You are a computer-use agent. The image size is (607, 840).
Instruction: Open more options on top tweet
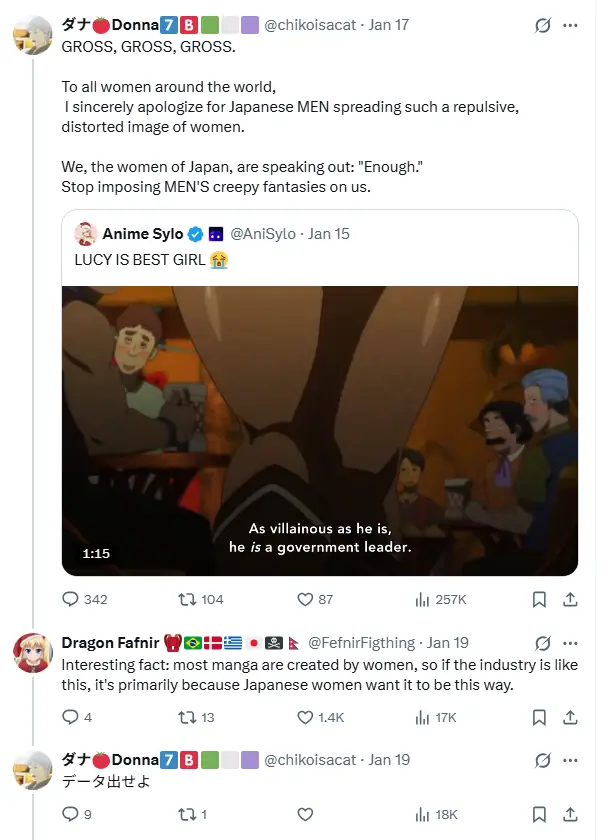(570, 25)
